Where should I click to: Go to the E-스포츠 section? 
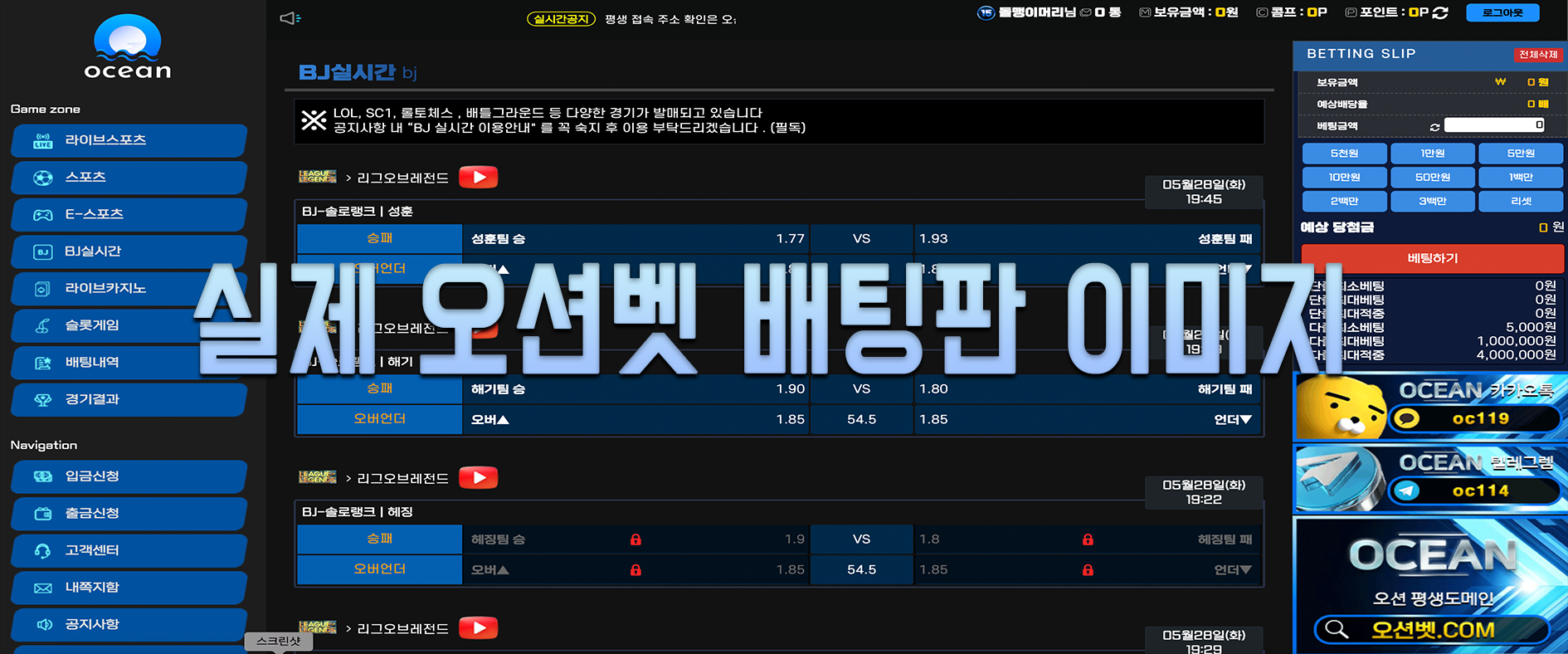tap(129, 214)
